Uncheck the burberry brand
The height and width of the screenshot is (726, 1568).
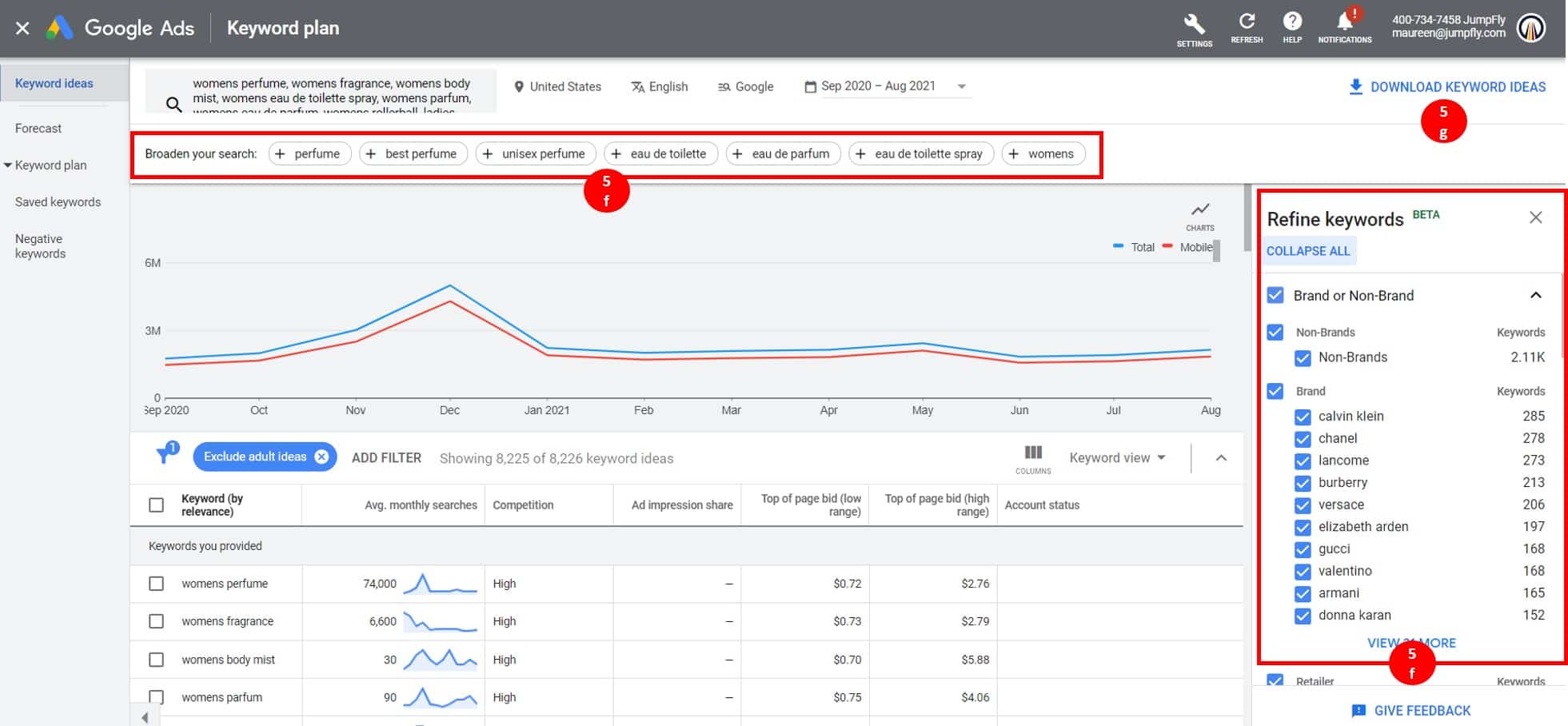[x=1303, y=483]
